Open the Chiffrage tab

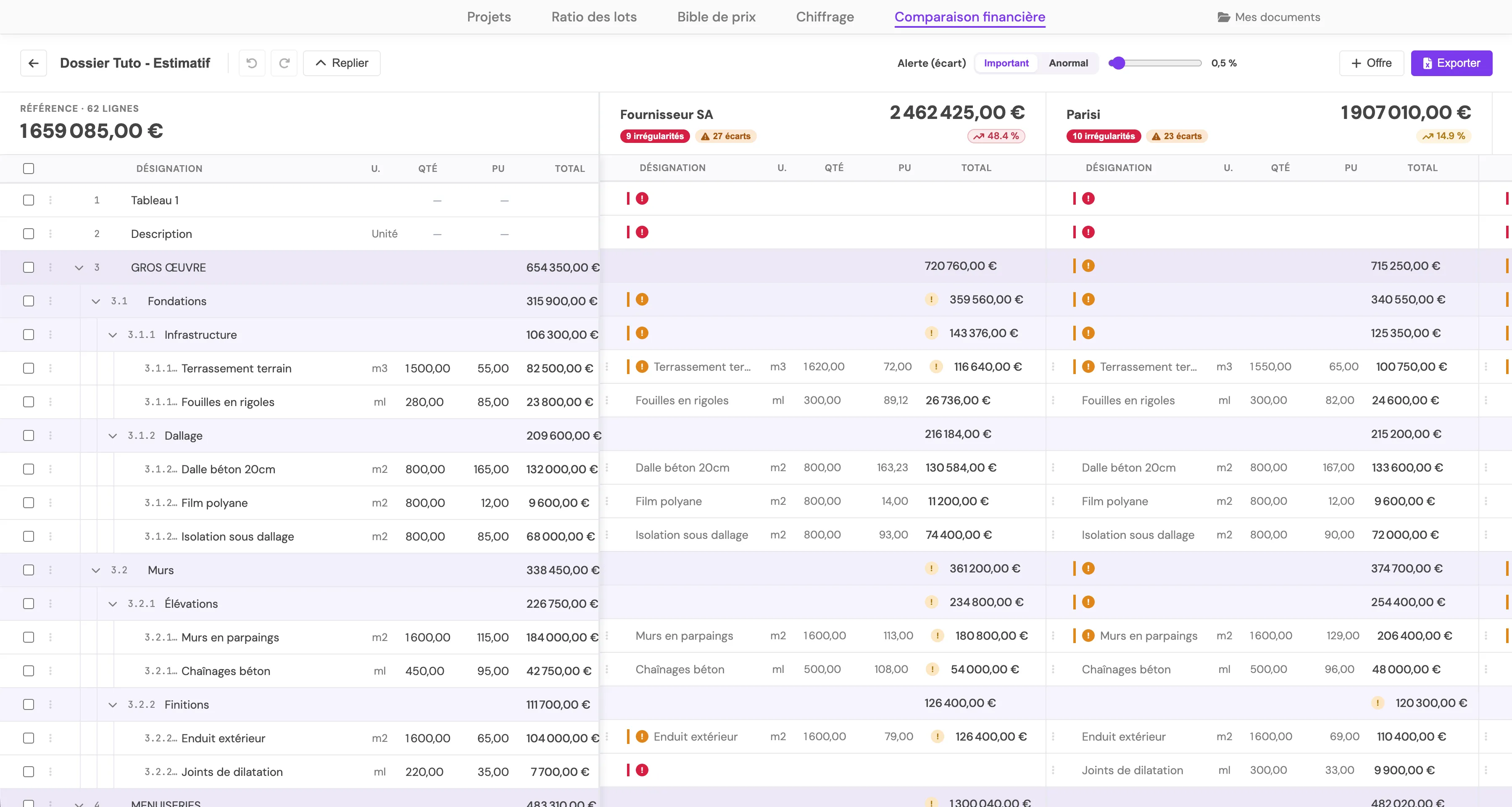pyautogui.click(x=824, y=17)
